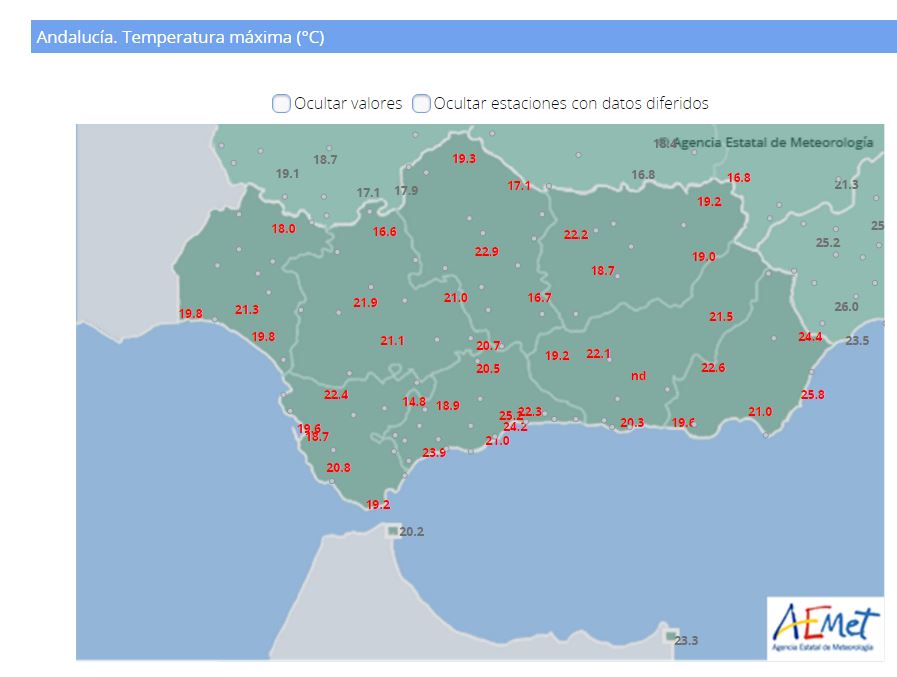Select the station value 22.9

(486, 252)
